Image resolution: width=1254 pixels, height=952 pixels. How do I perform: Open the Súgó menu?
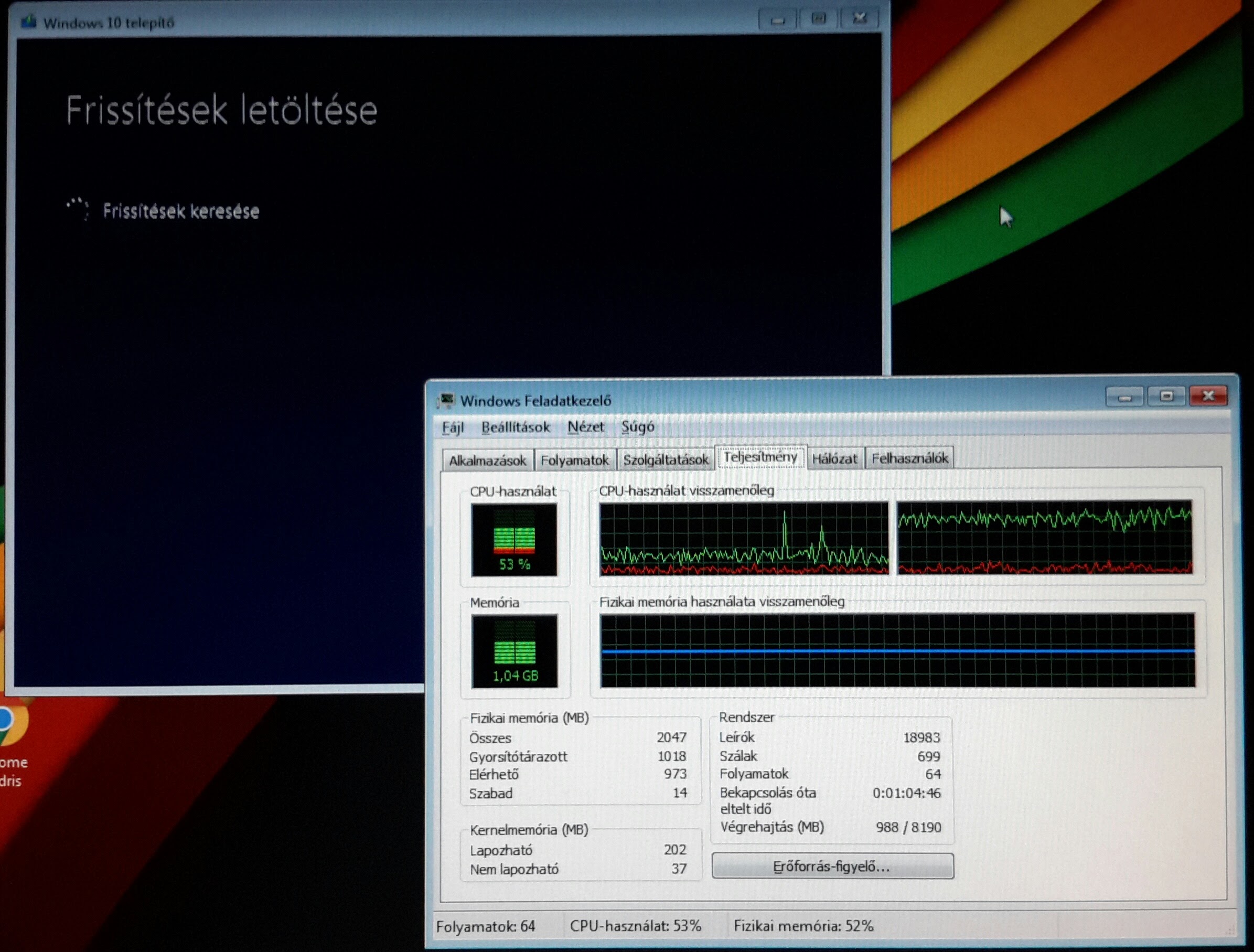637,426
